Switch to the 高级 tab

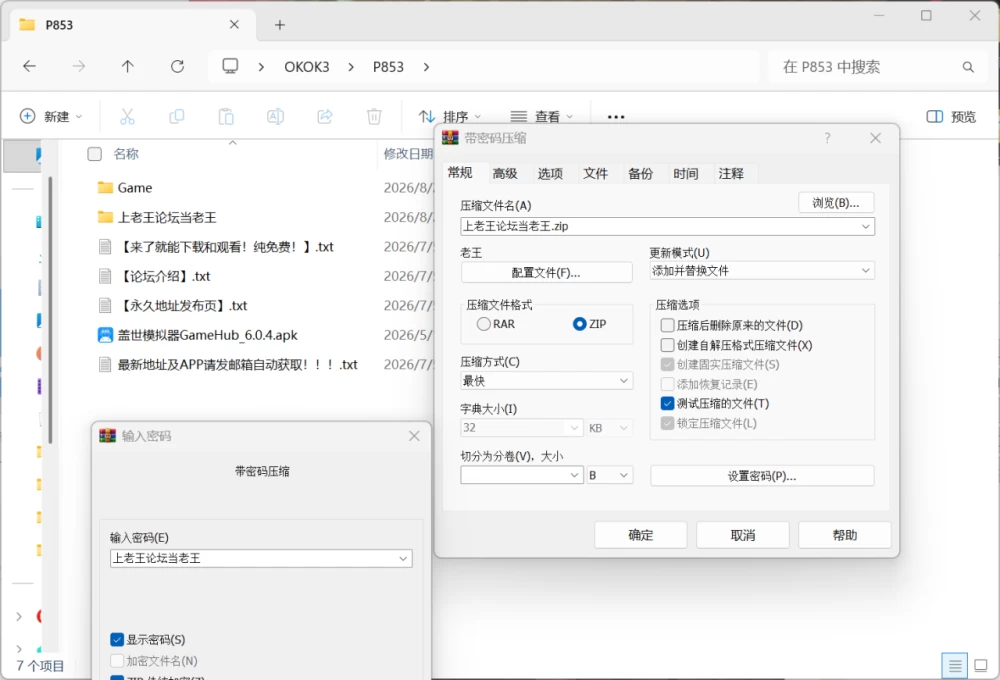click(505, 174)
